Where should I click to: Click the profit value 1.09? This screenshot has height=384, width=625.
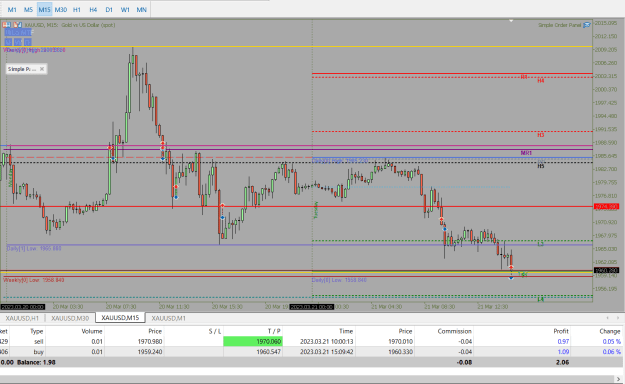(563, 352)
